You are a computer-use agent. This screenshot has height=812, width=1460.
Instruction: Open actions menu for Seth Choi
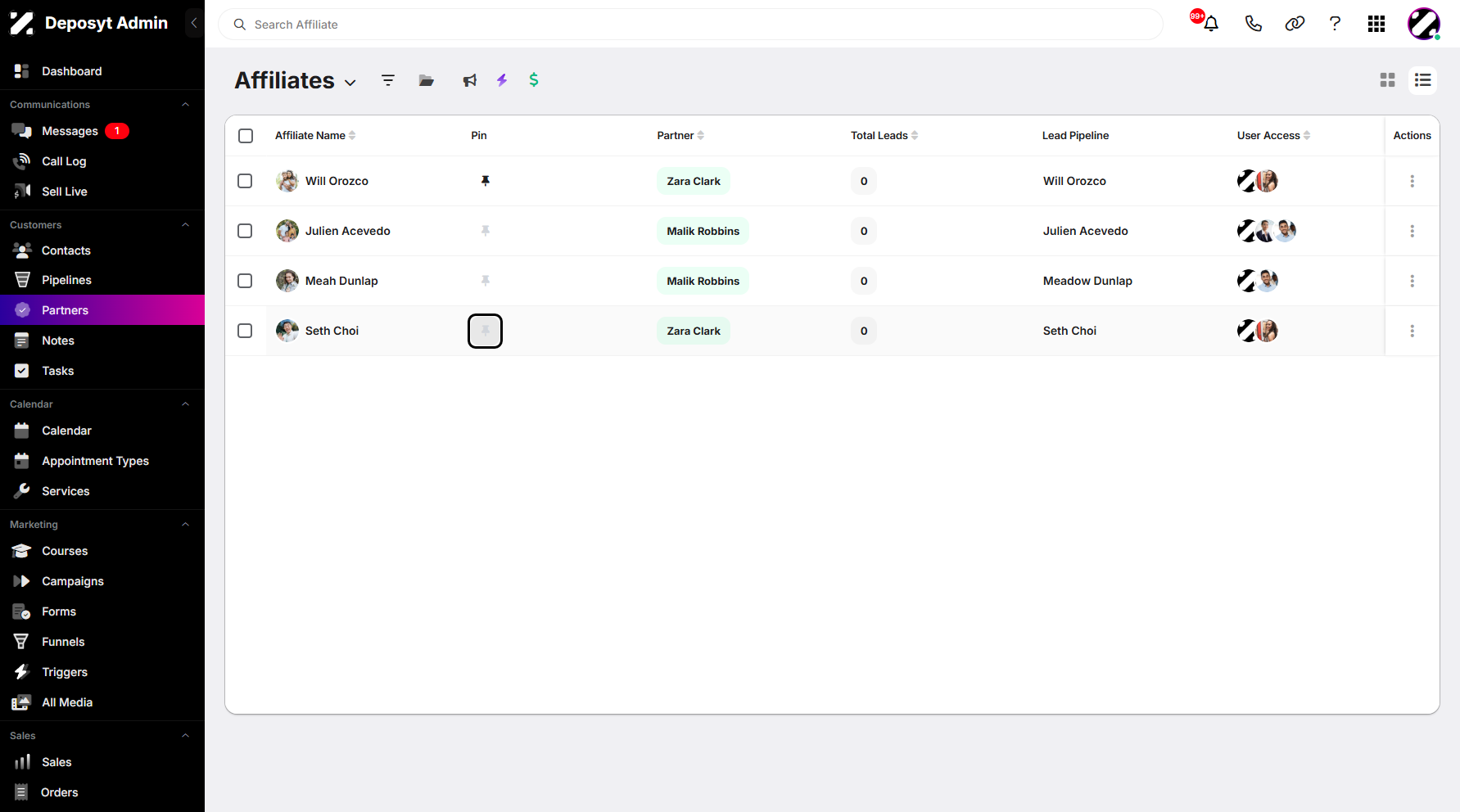pos(1412,331)
